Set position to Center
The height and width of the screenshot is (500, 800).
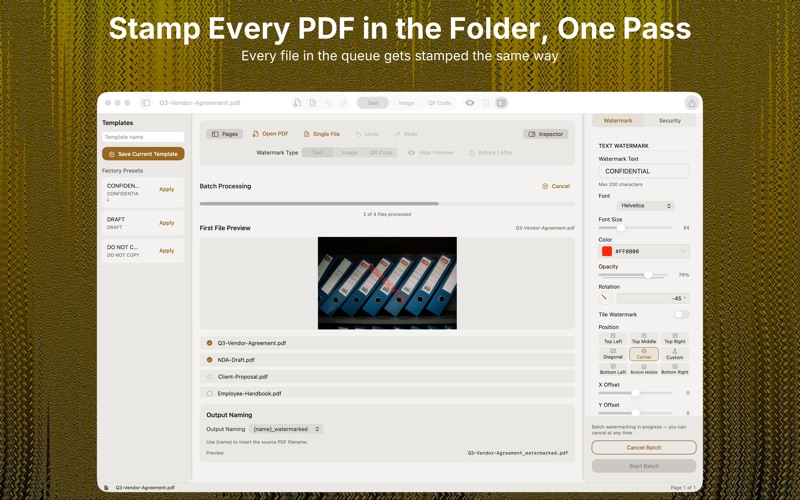(x=644, y=354)
